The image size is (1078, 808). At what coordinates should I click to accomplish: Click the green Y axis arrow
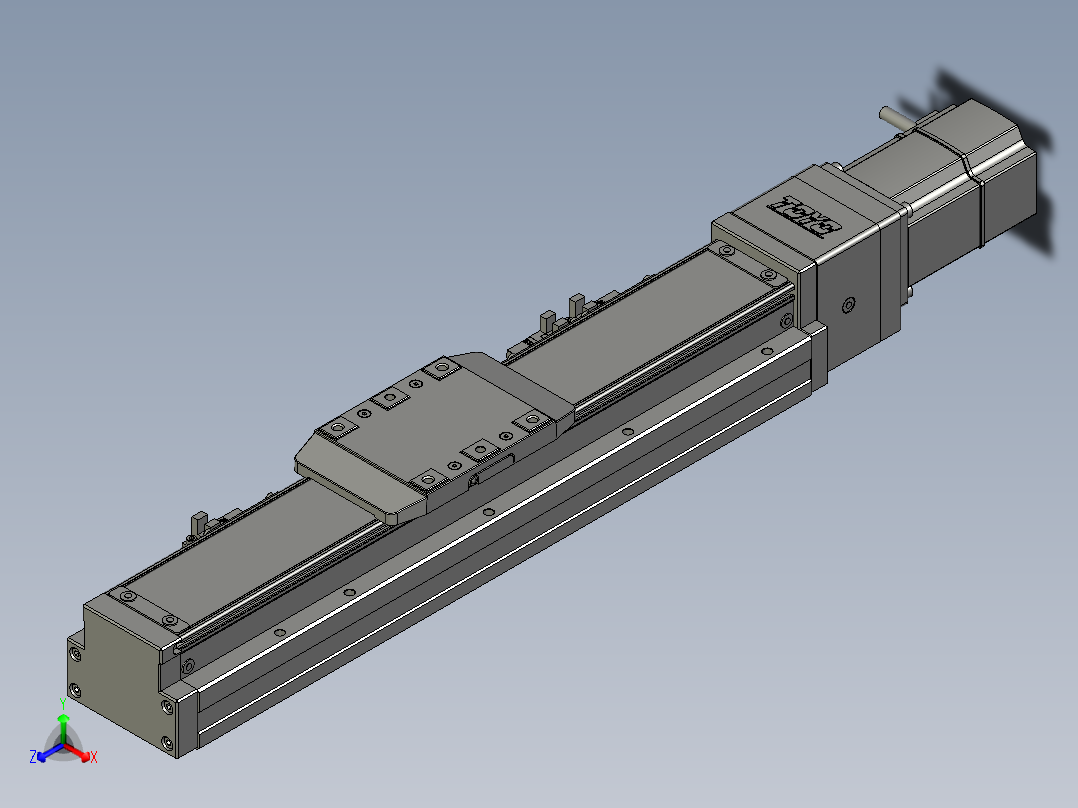coord(63,726)
